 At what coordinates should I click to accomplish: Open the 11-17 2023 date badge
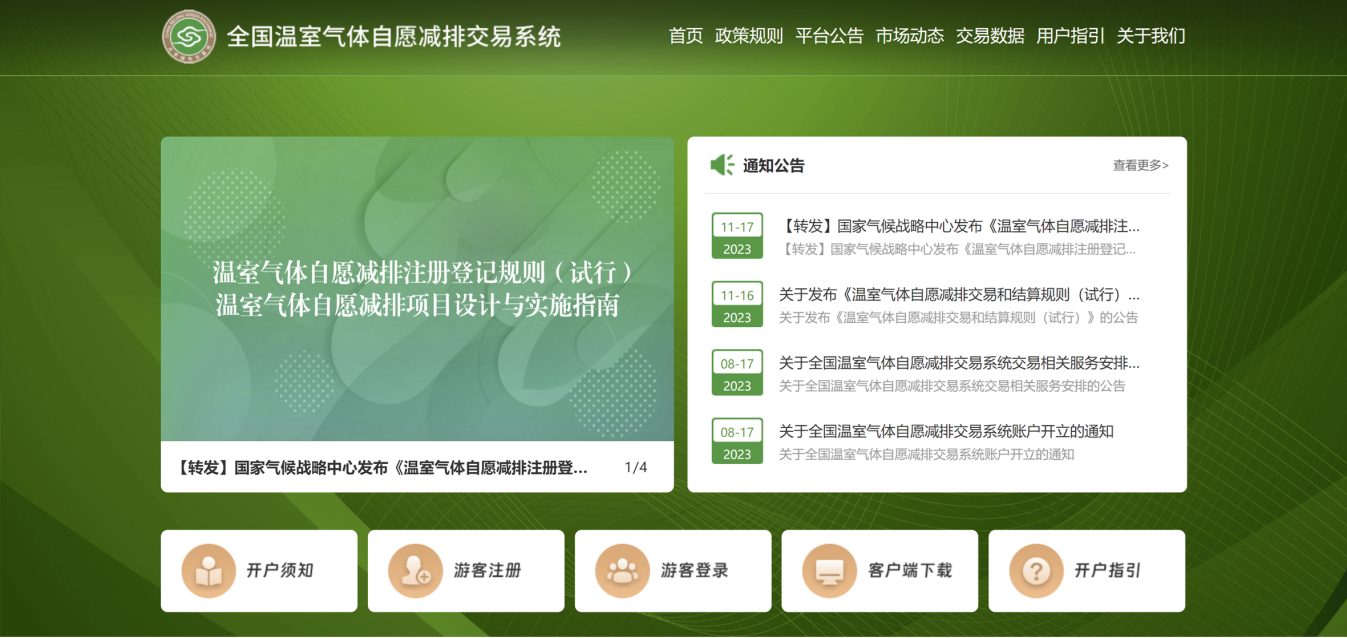[x=737, y=237]
